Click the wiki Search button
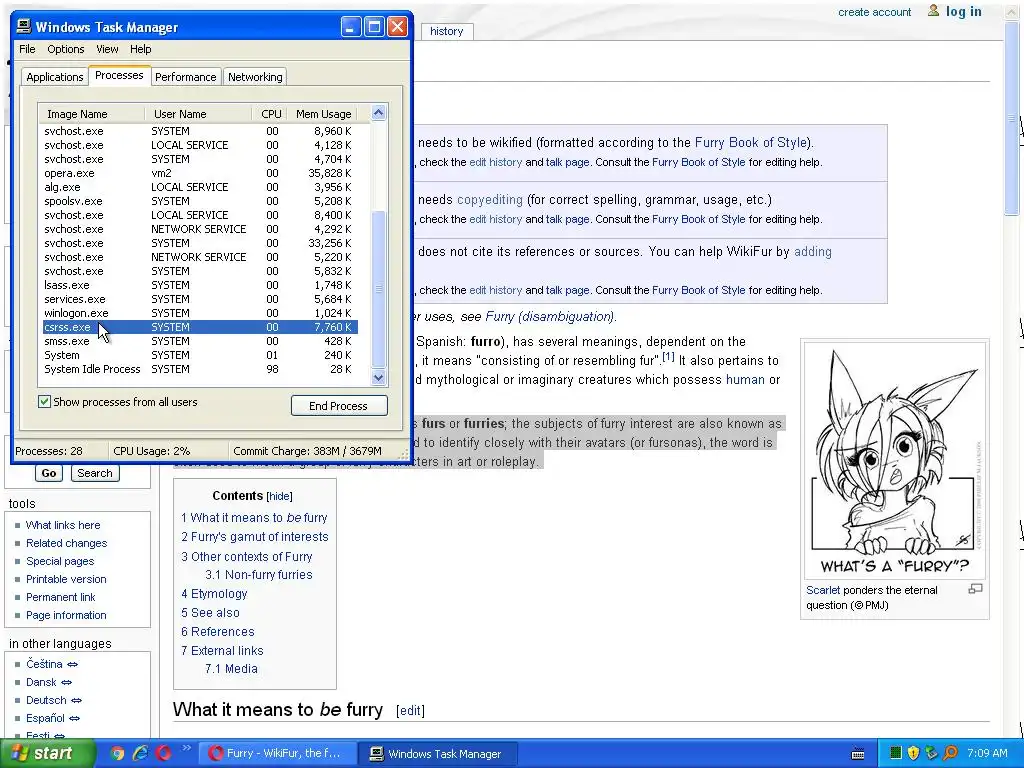Screen dimensions: 1024x768 95,473
